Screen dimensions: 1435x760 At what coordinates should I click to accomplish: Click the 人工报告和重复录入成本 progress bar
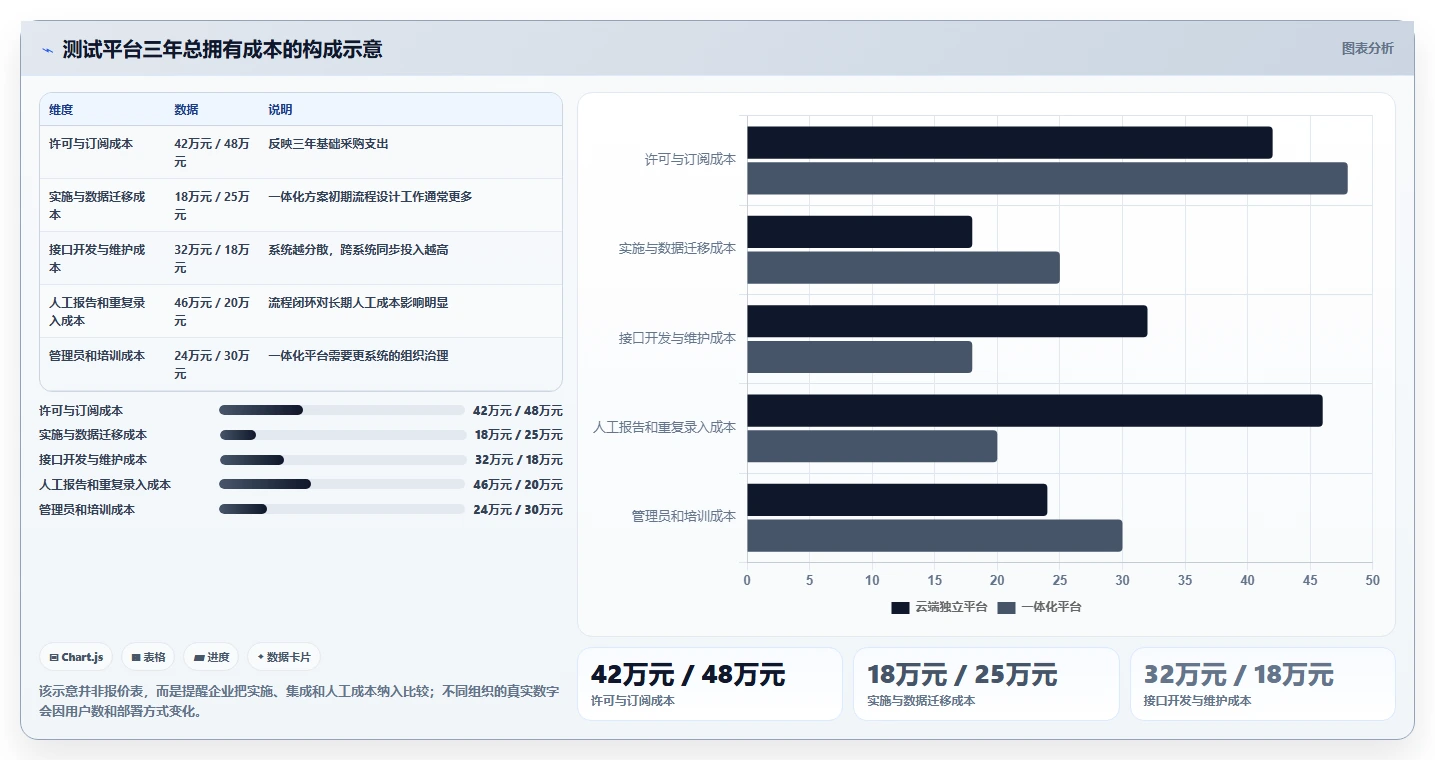[341, 484]
